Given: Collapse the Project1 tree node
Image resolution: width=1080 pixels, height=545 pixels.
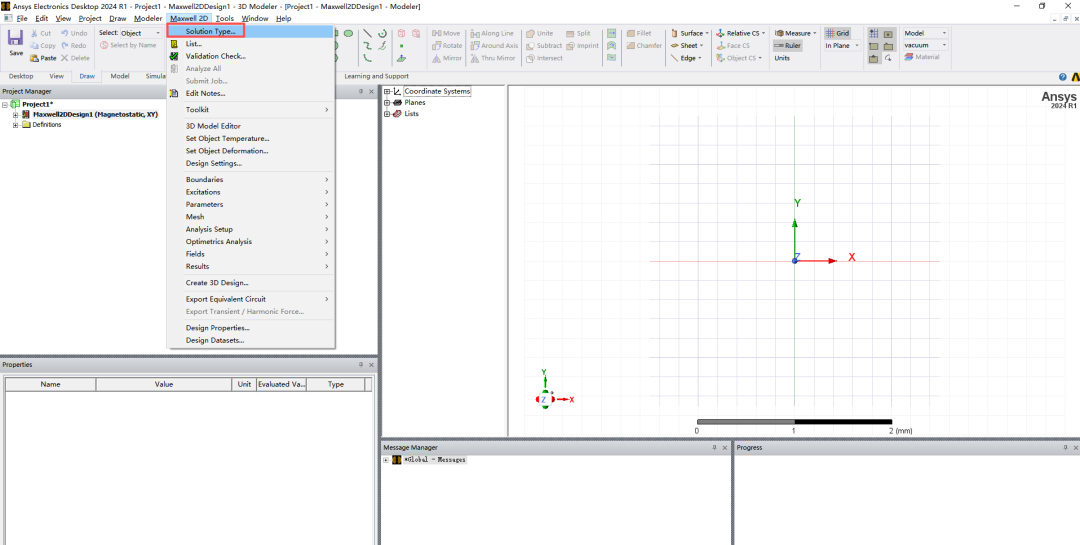Looking at the screenshot, I should click(6, 104).
